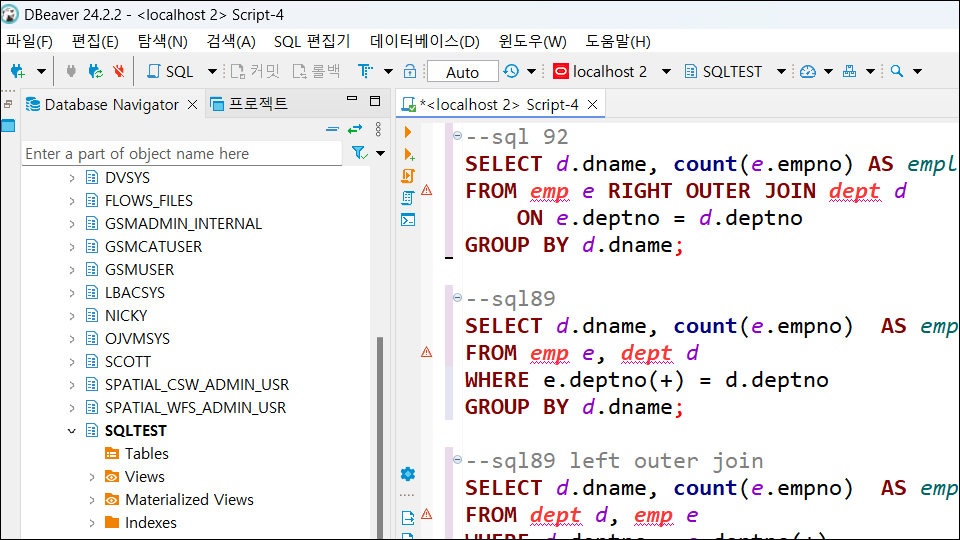Select the GSMADMIN_INTERNAL schema
The height and width of the screenshot is (540, 960).
pos(183,224)
